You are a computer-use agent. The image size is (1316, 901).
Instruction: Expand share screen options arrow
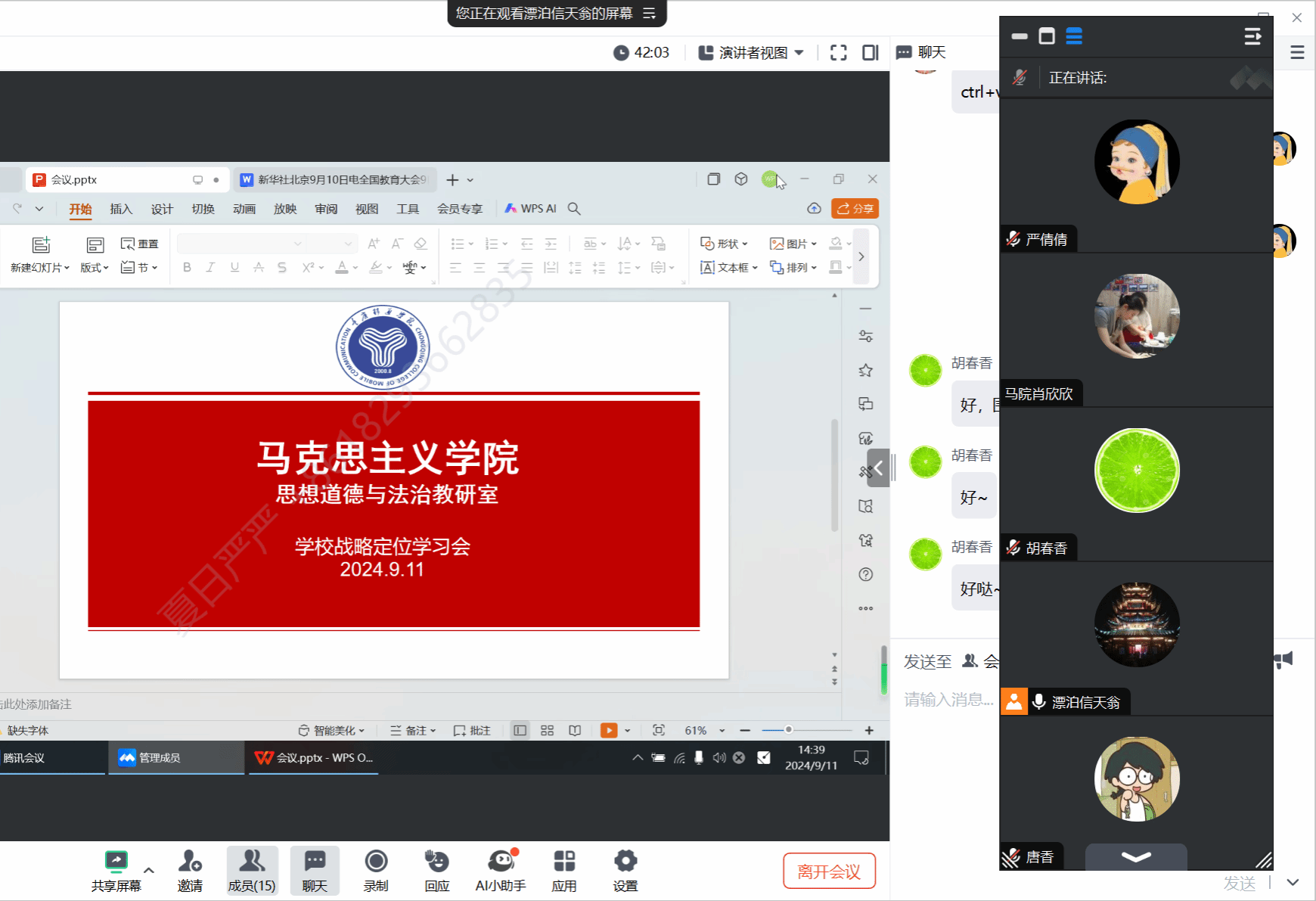tap(149, 870)
